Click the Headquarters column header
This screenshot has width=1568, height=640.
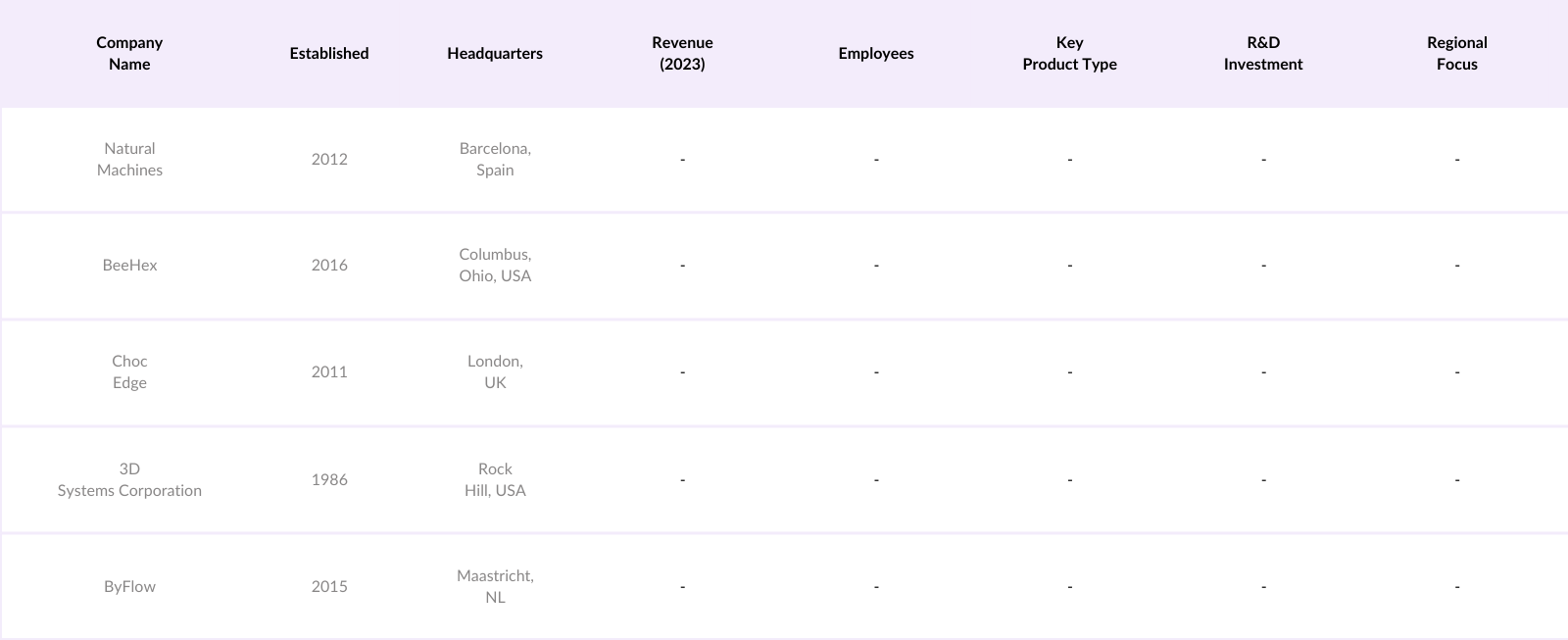[x=495, y=53]
